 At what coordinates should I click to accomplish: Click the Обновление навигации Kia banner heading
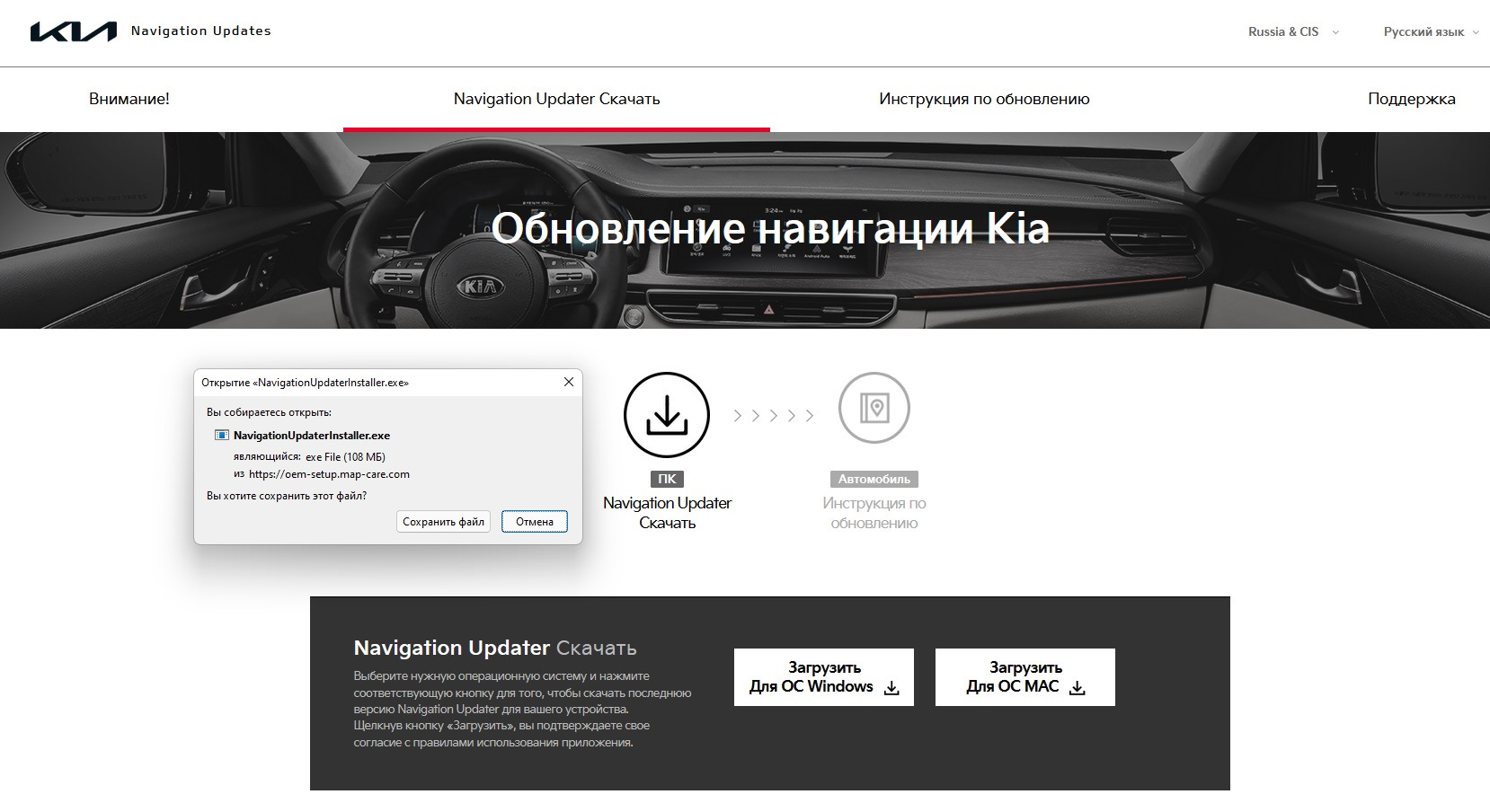[x=770, y=228]
